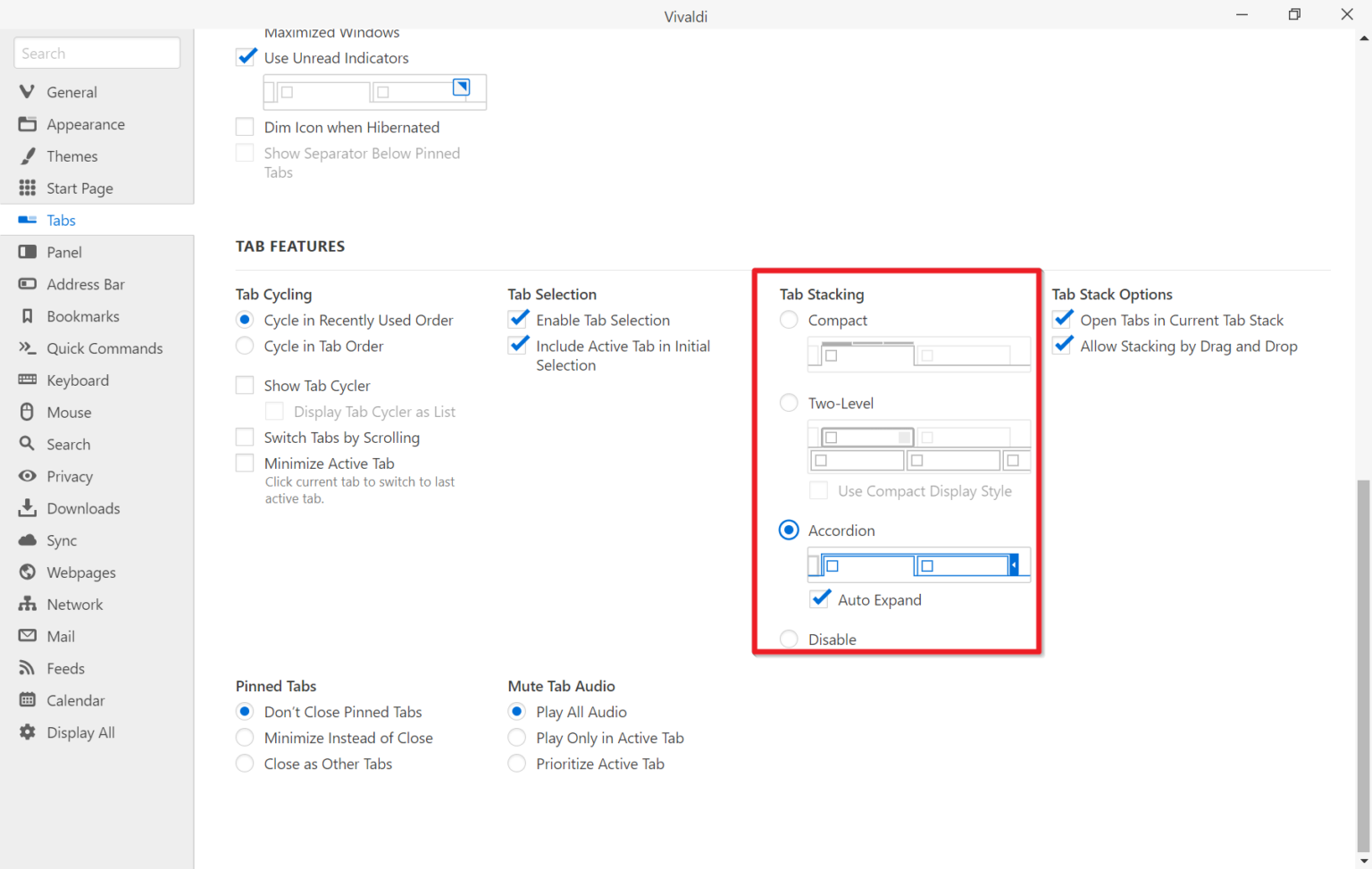
Task: Open the Display All section
Action: click(x=79, y=731)
